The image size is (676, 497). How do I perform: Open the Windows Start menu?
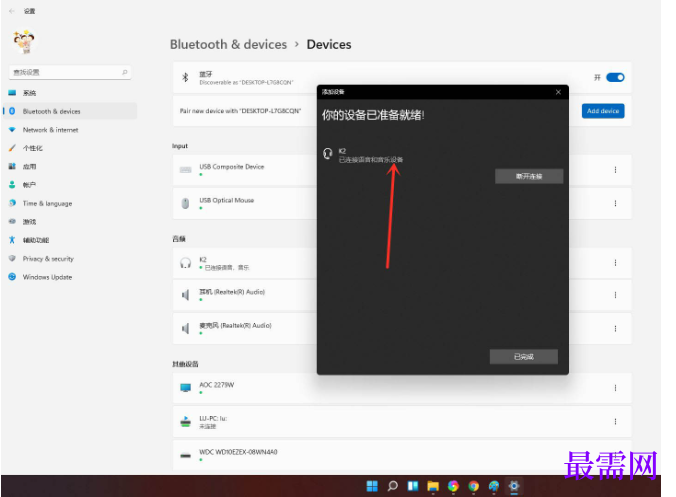pyautogui.click(x=372, y=486)
